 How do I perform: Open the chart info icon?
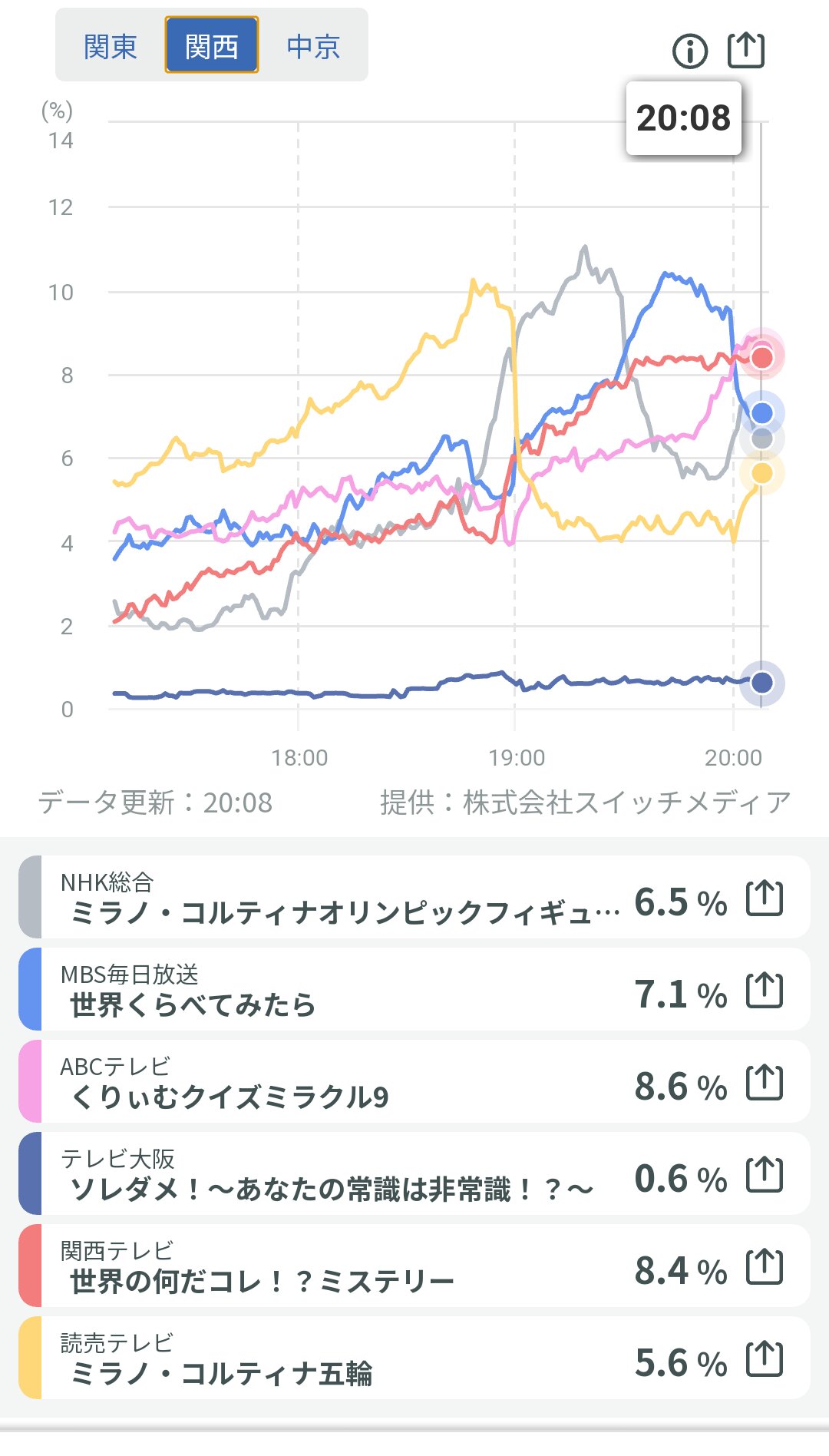click(689, 51)
